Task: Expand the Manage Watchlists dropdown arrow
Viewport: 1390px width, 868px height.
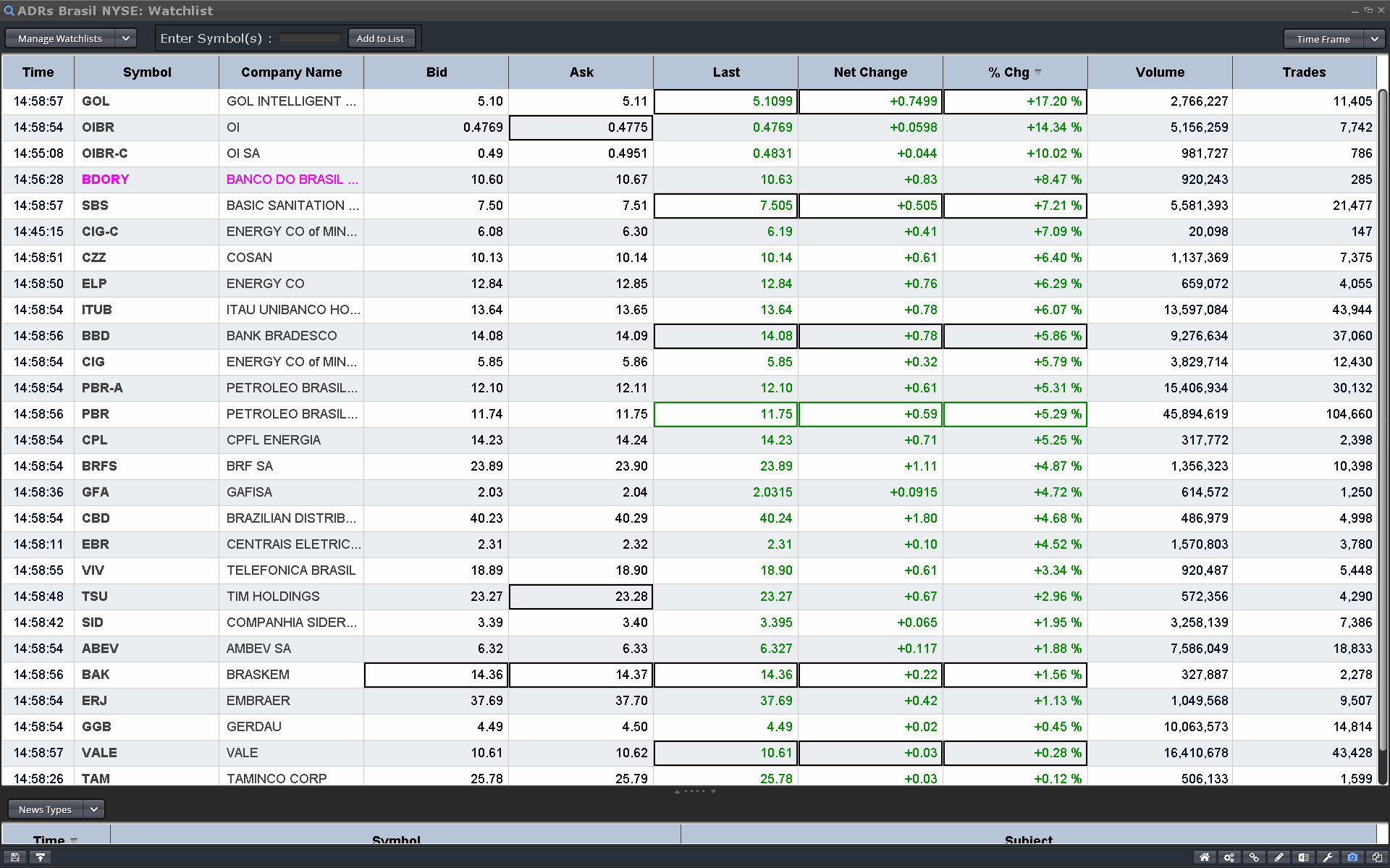Action: [125, 38]
